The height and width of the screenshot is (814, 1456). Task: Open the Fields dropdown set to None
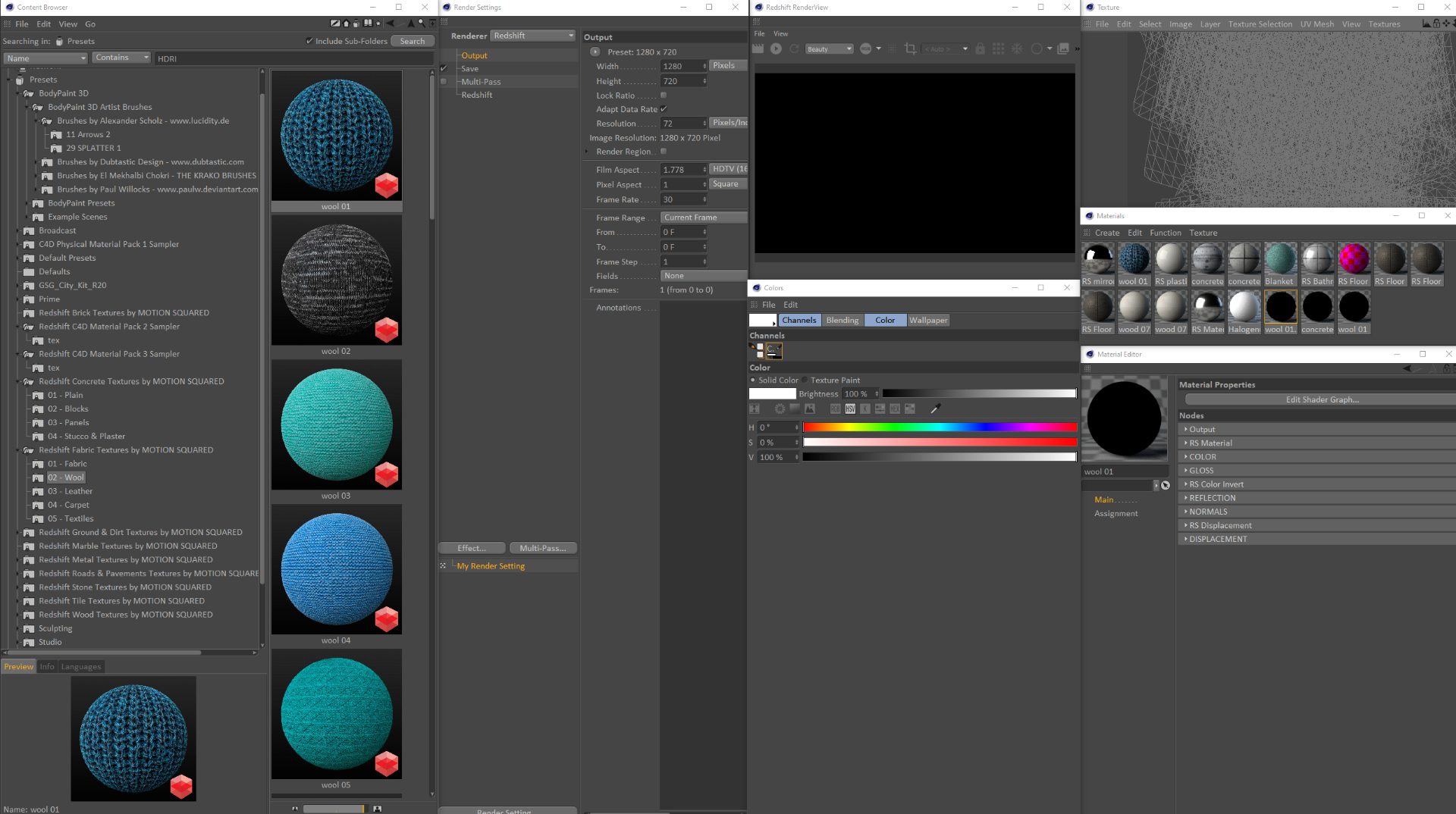coord(704,276)
